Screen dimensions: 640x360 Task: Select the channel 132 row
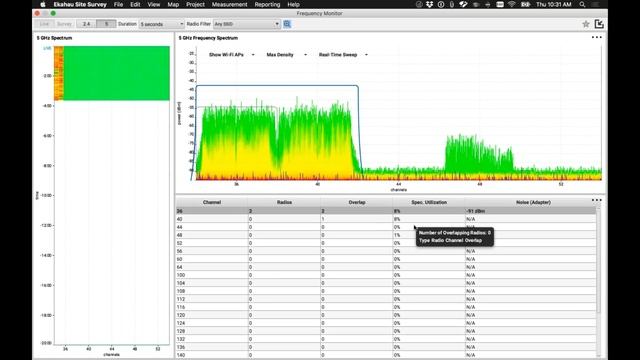386,339
